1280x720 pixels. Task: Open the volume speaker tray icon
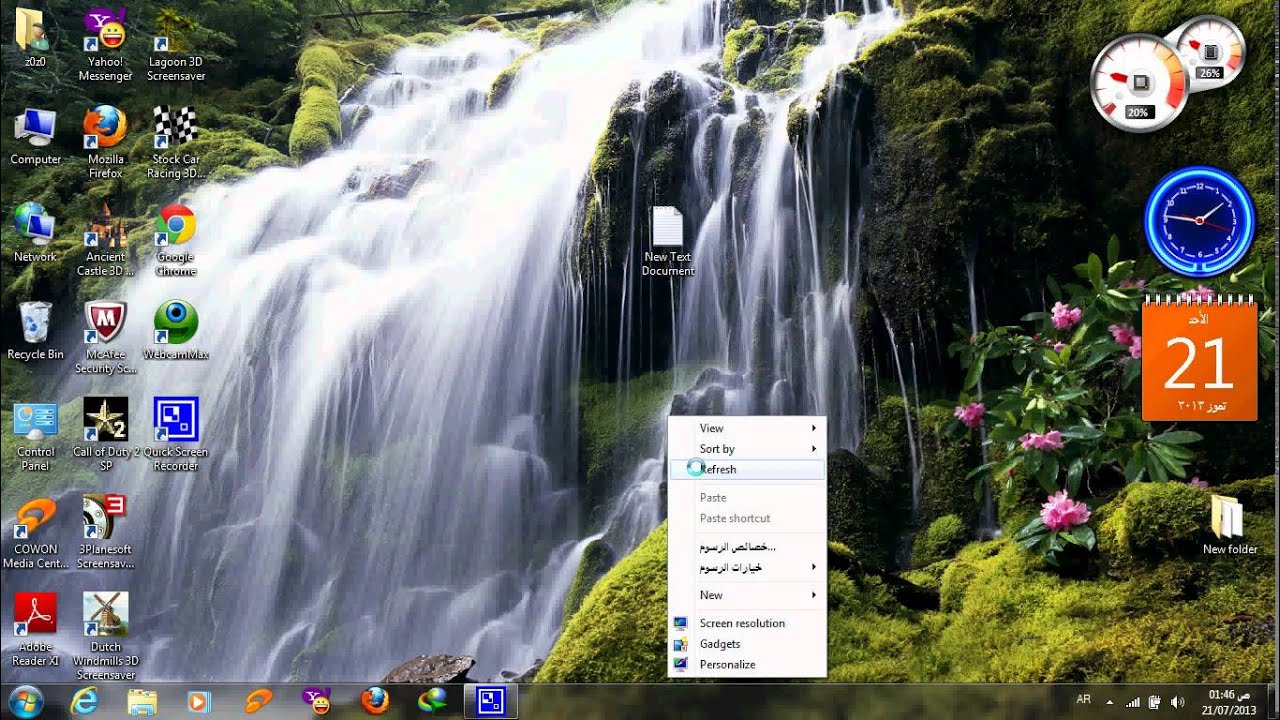coord(1176,702)
